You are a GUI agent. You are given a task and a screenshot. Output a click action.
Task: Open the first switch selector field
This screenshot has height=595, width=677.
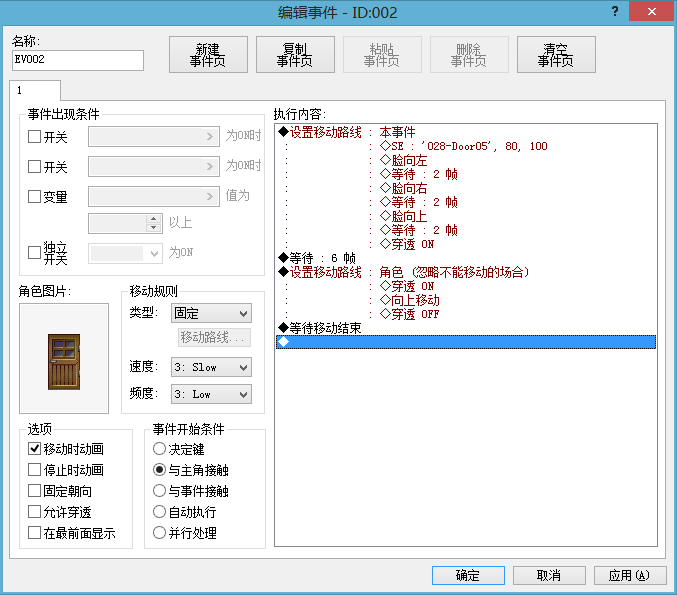tap(154, 137)
